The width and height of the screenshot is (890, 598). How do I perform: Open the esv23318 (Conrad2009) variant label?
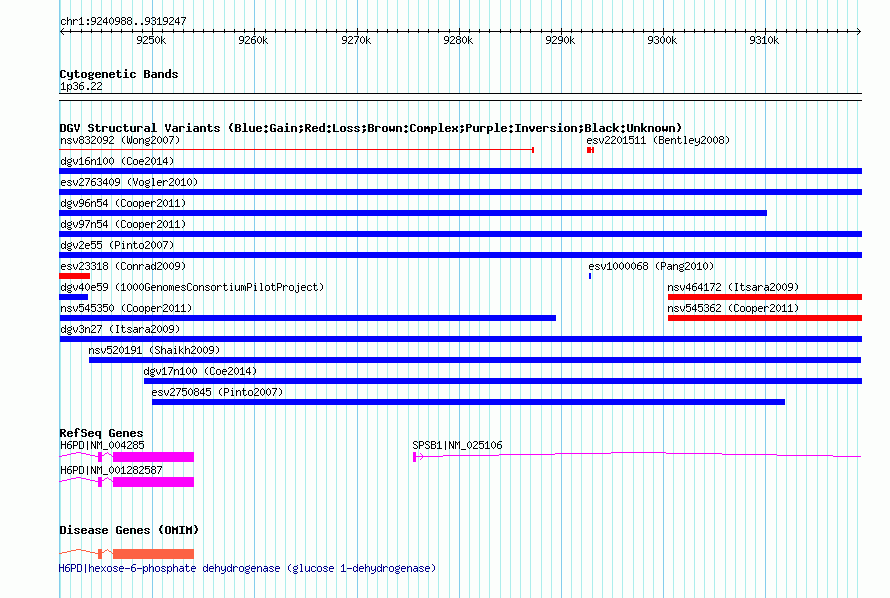pos(123,266)
